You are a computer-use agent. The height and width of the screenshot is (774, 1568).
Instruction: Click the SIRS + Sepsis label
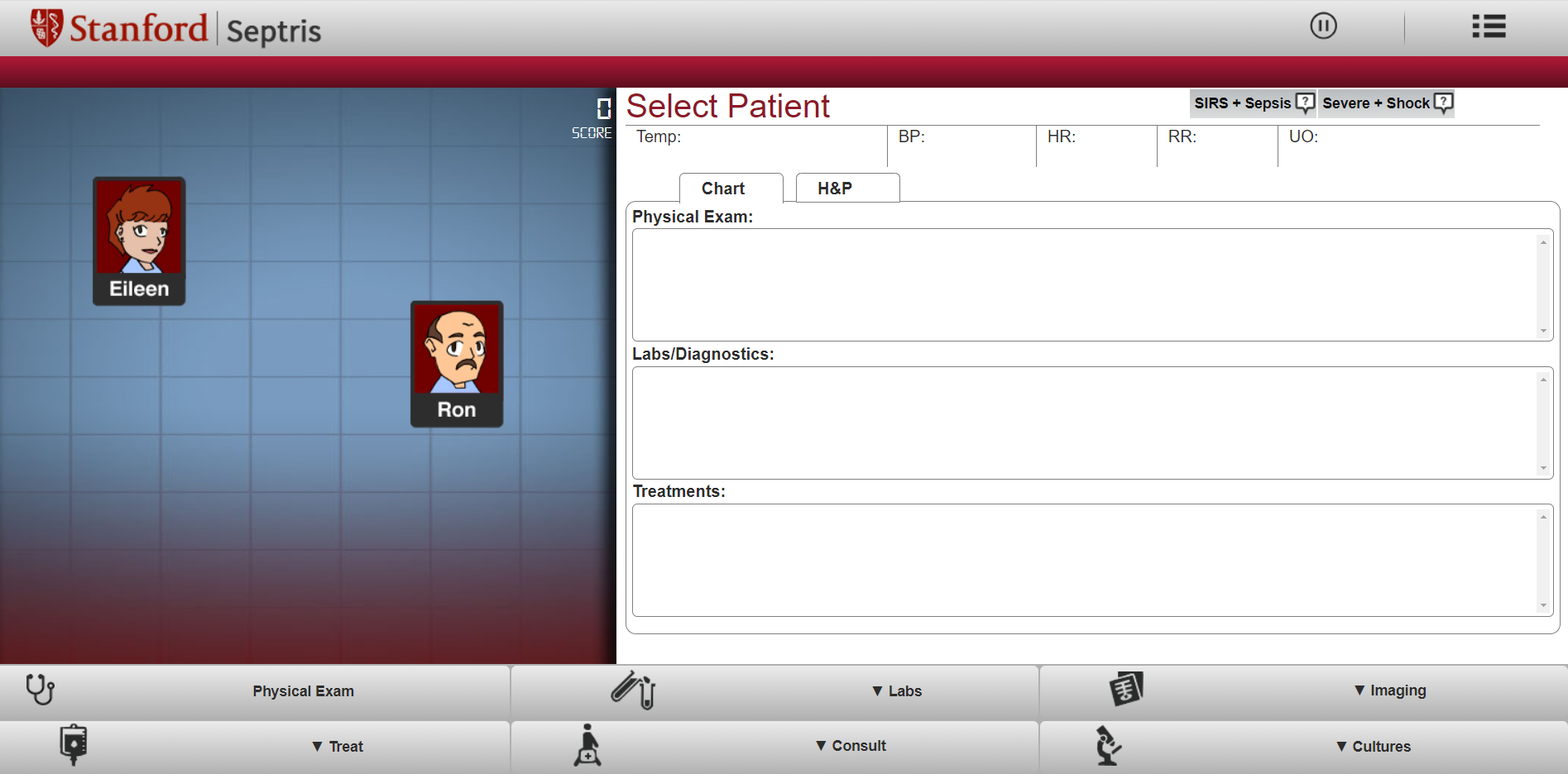[x=1242, y=103]
